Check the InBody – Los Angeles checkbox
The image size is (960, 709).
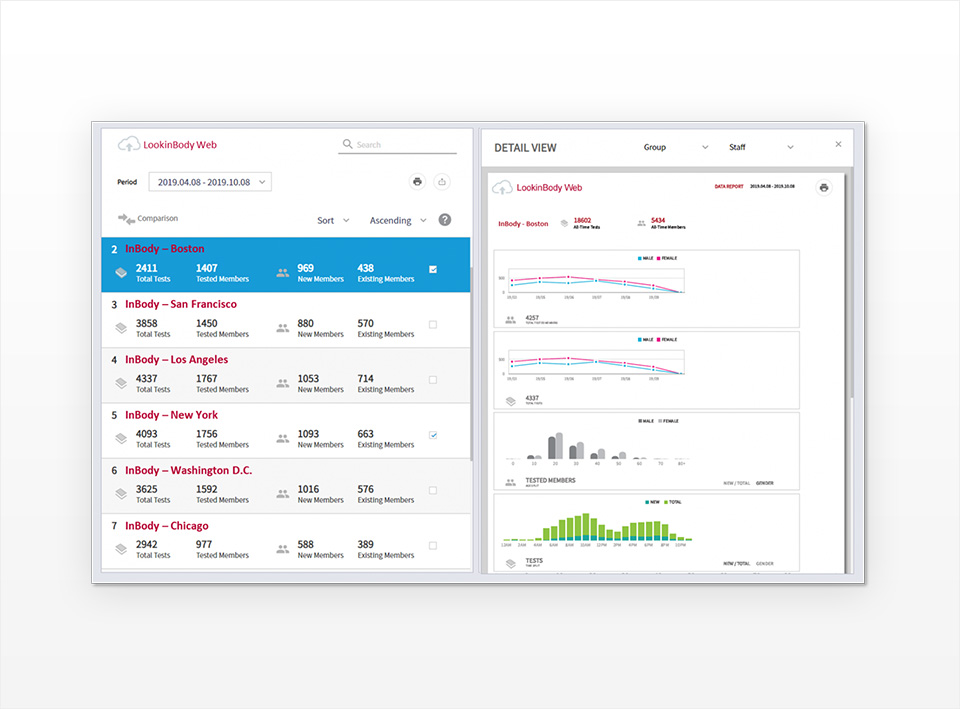coord(433,380)
